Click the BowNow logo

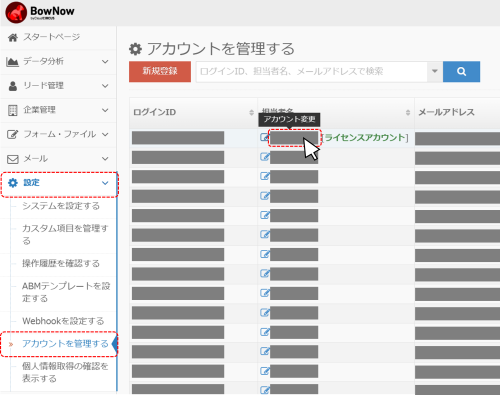click(40, 12)
